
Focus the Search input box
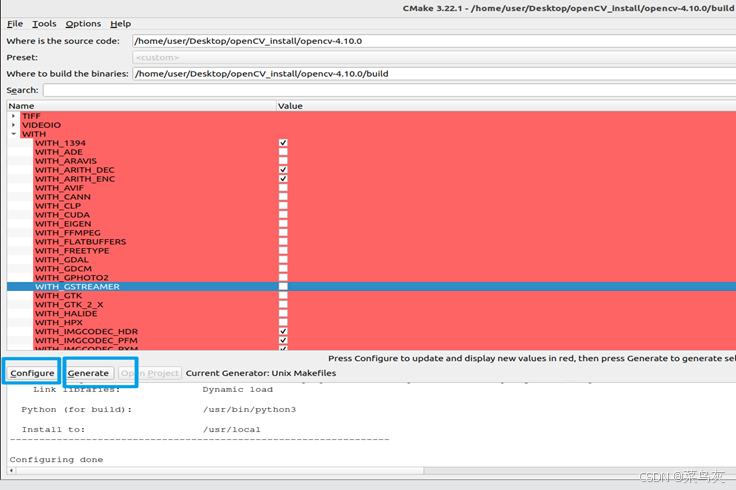[x=390, y=90]
